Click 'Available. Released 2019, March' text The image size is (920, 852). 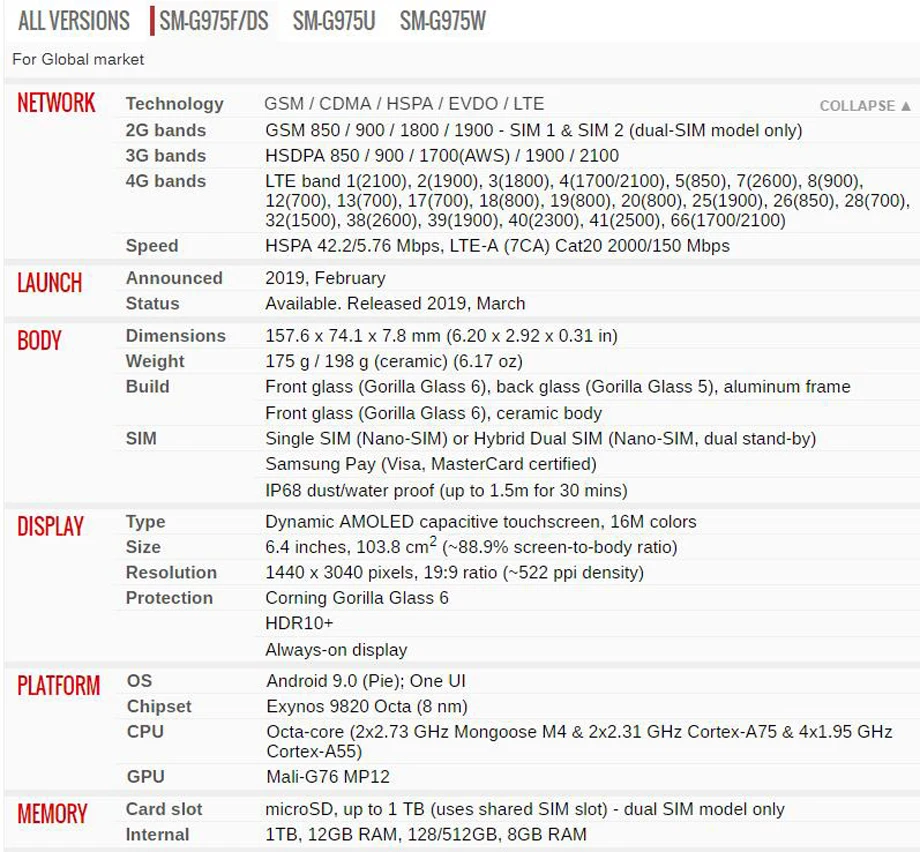pyautogui.click(x=395, y=303)
